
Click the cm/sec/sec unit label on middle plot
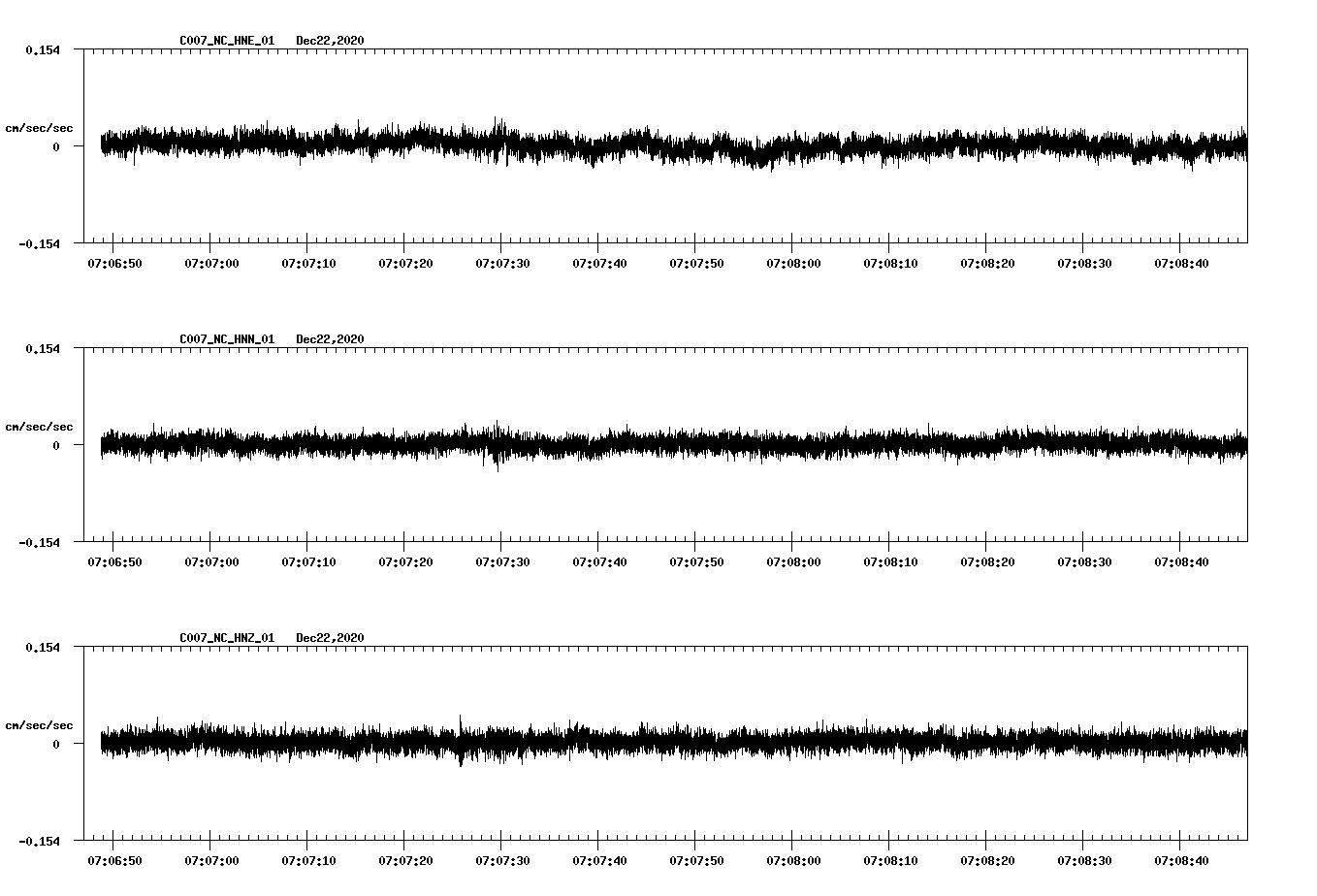(39, 426)
